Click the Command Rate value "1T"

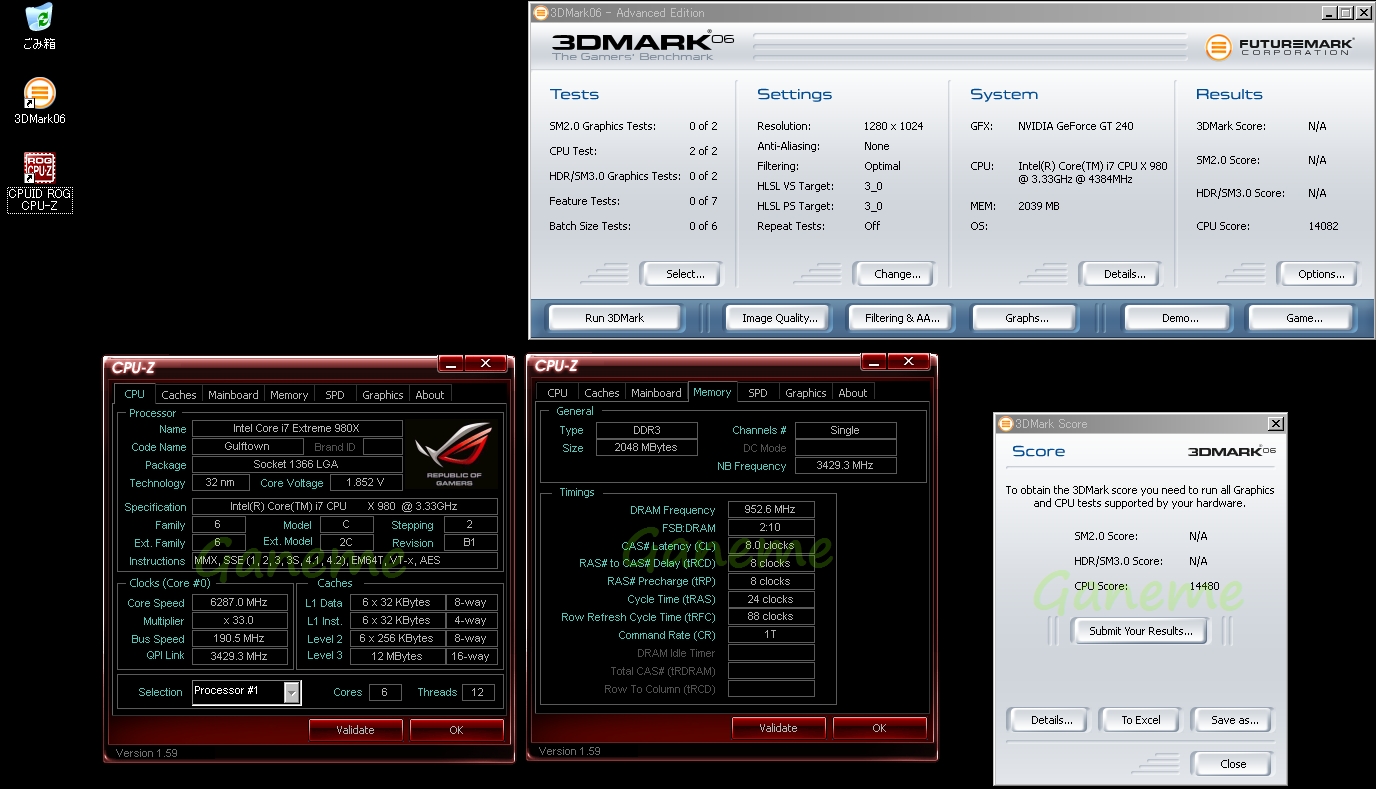(x=771, y=635)
